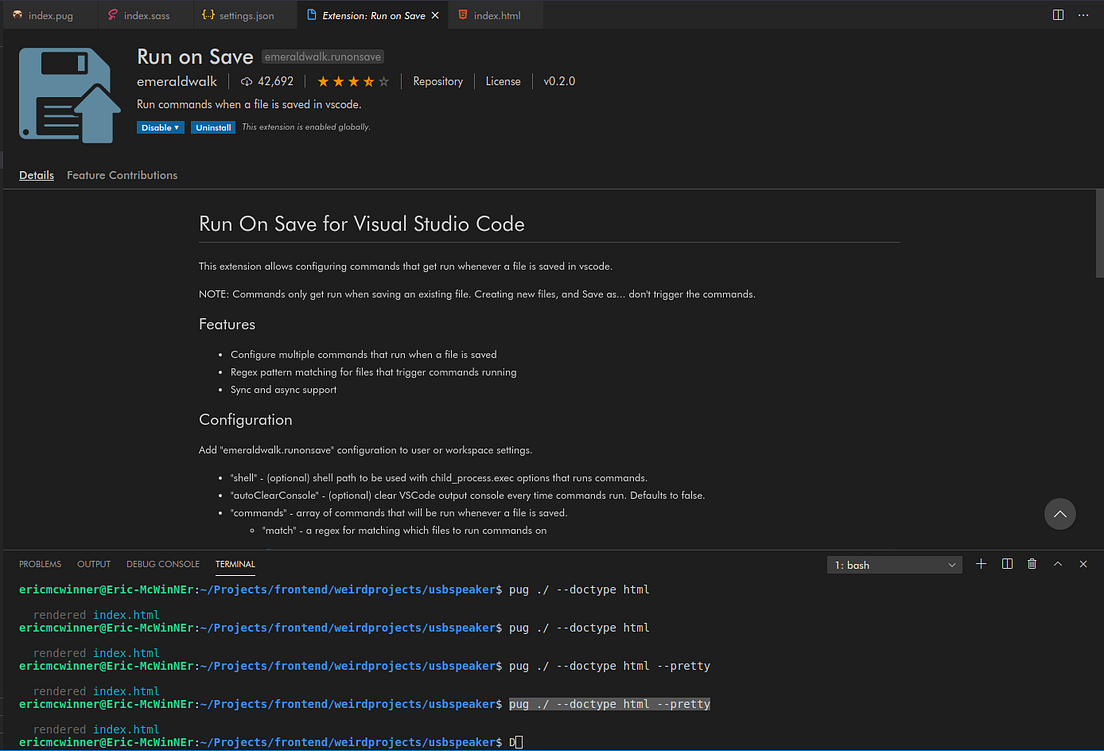
Task: Close the terminal panel
Action: click(1083, 564)
